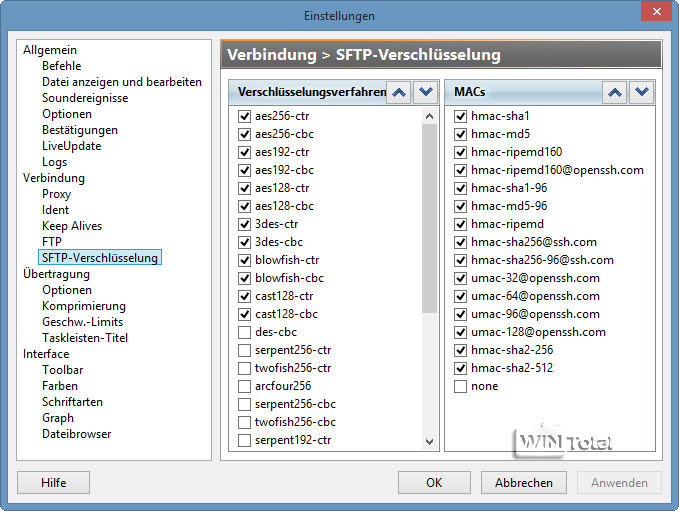Select Übertragung category in tree
This screenshot has width=679, height=511.
56,274
